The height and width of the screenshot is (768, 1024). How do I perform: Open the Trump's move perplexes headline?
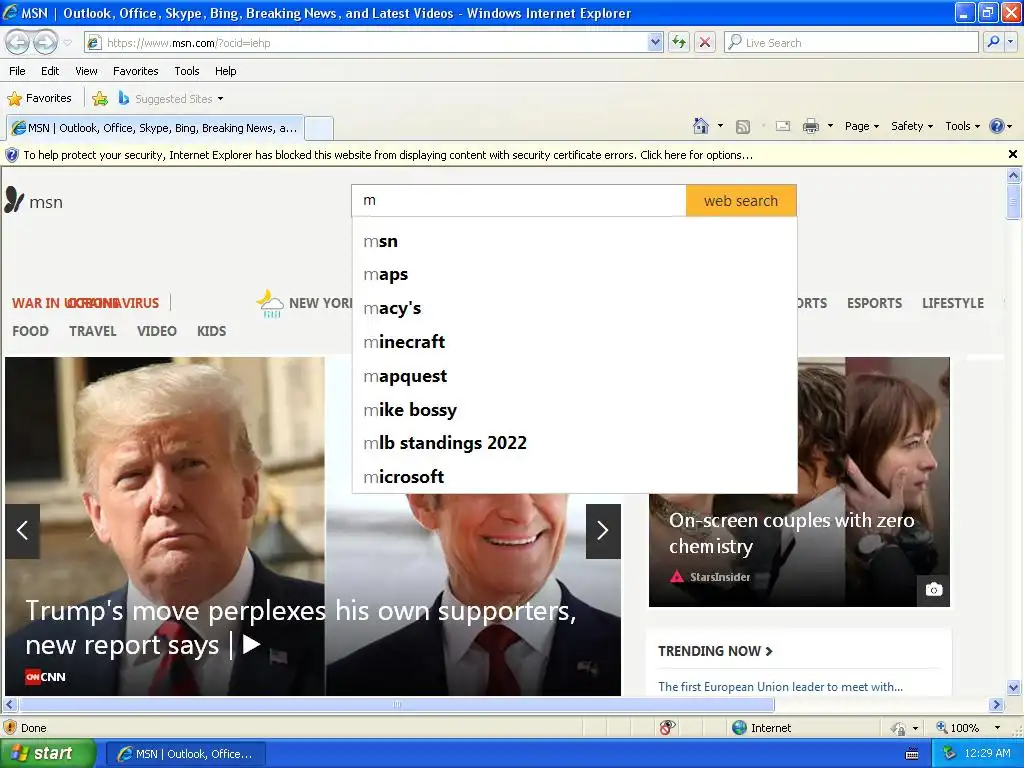[x=300, y=628]
